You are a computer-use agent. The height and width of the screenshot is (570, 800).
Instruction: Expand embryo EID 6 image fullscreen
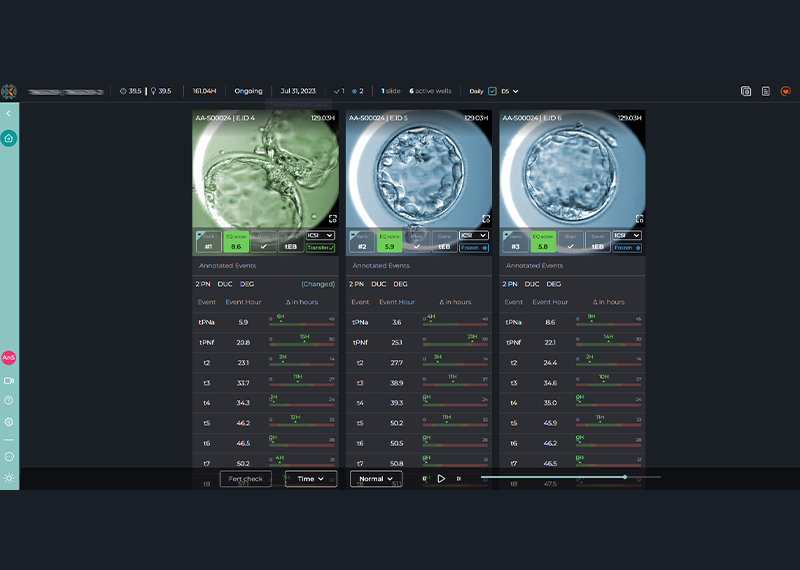639,218
